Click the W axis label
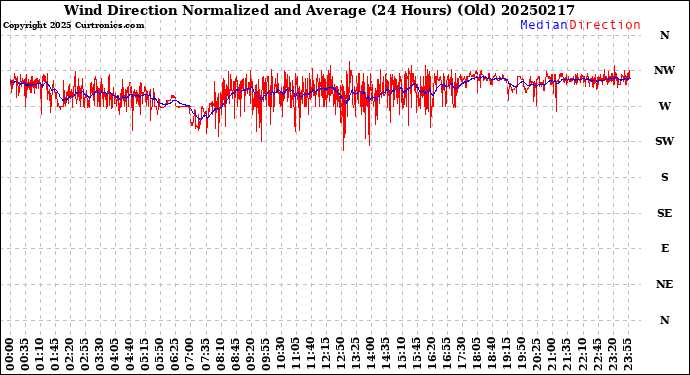690x375 pixels. [x=664, y=106]
